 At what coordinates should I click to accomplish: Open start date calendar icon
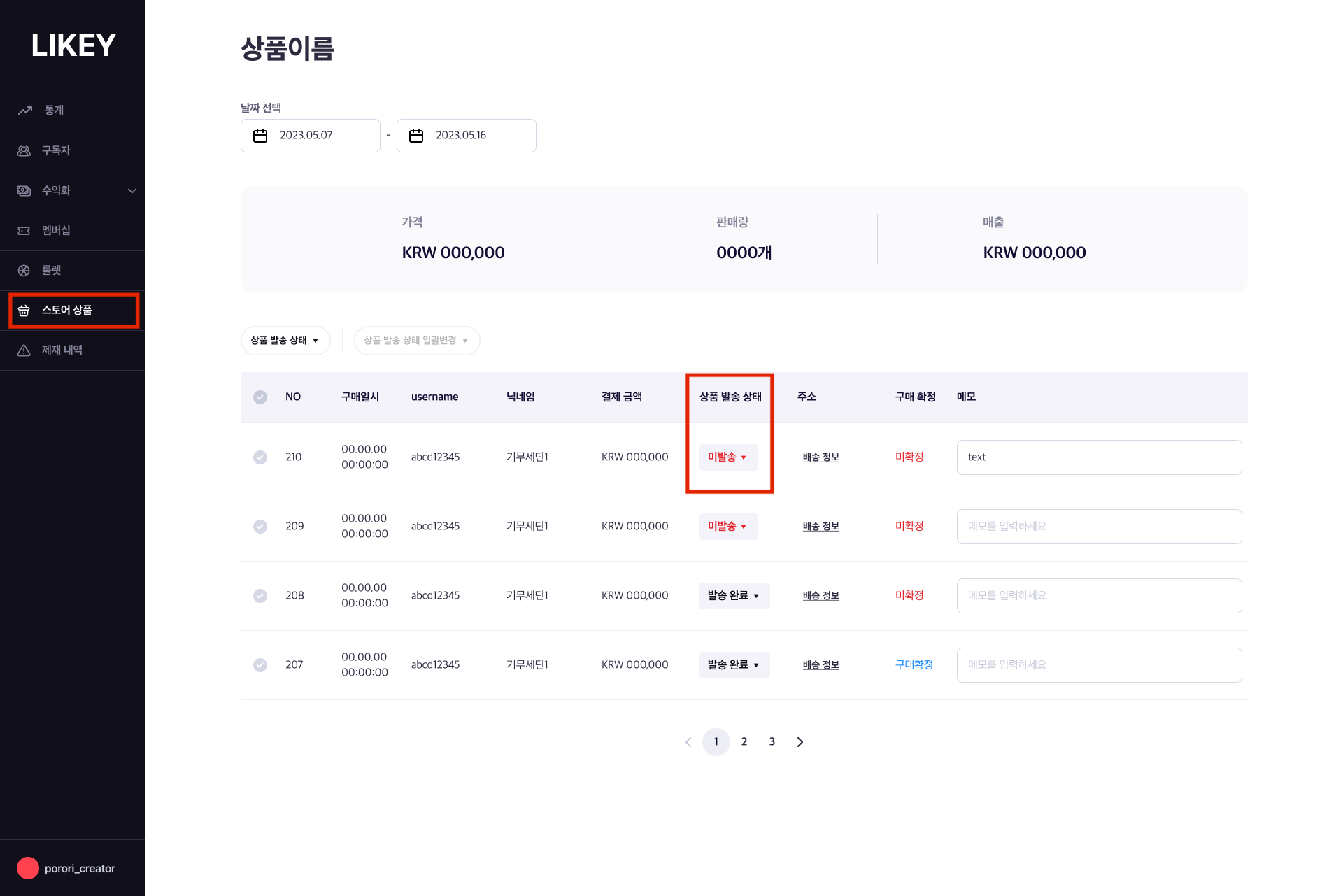pos(260,136)
